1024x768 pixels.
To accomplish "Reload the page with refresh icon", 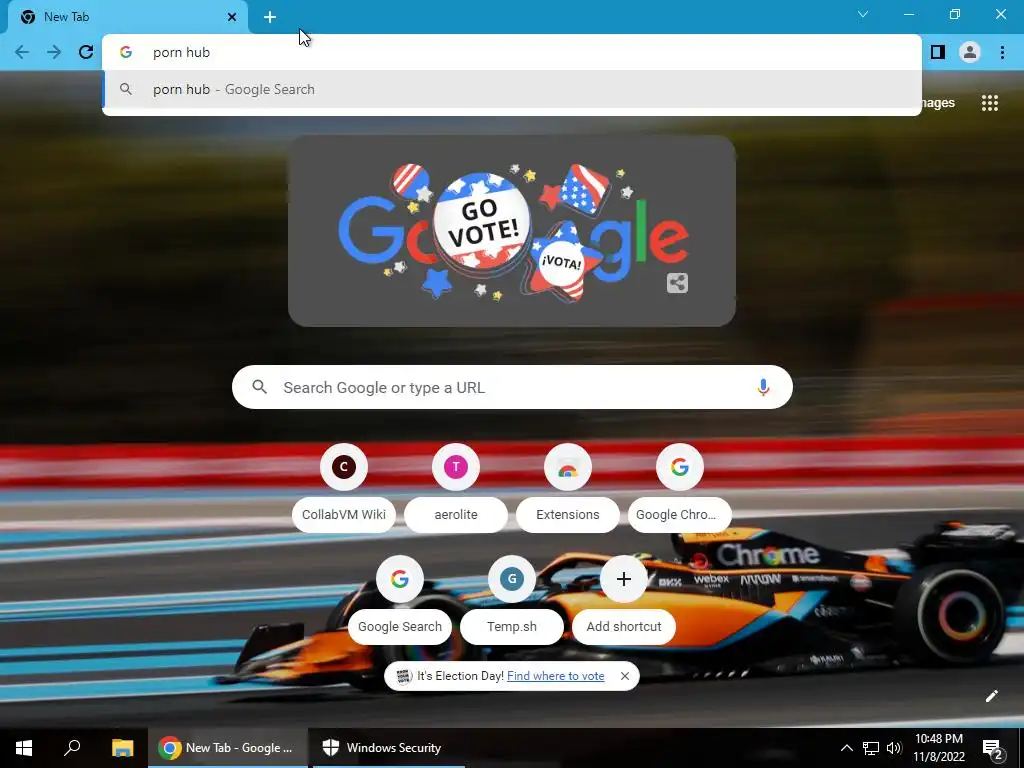I will pos(86,52).
